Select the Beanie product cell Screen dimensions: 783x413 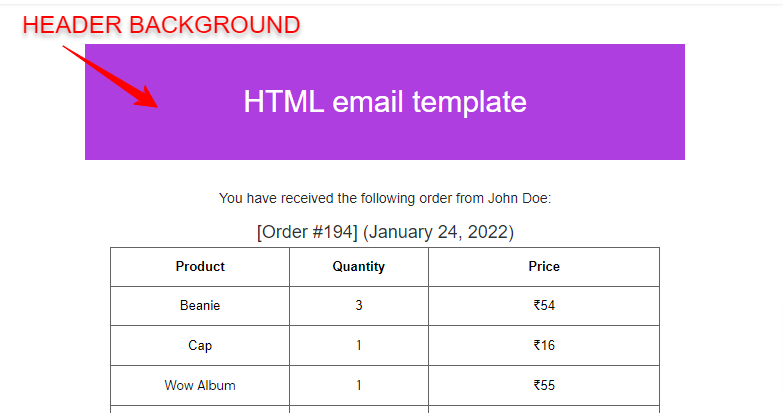coord(200,306)
